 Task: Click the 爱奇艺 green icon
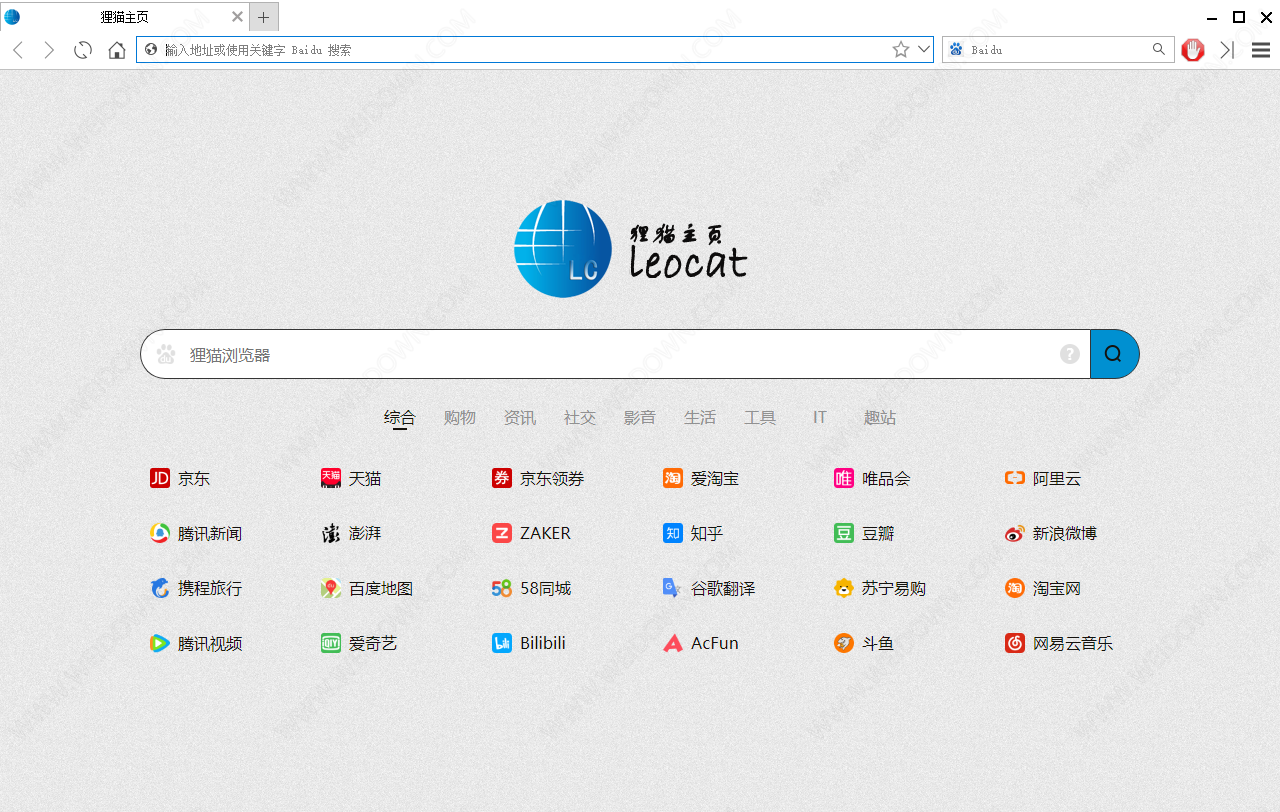pos(331,644)
